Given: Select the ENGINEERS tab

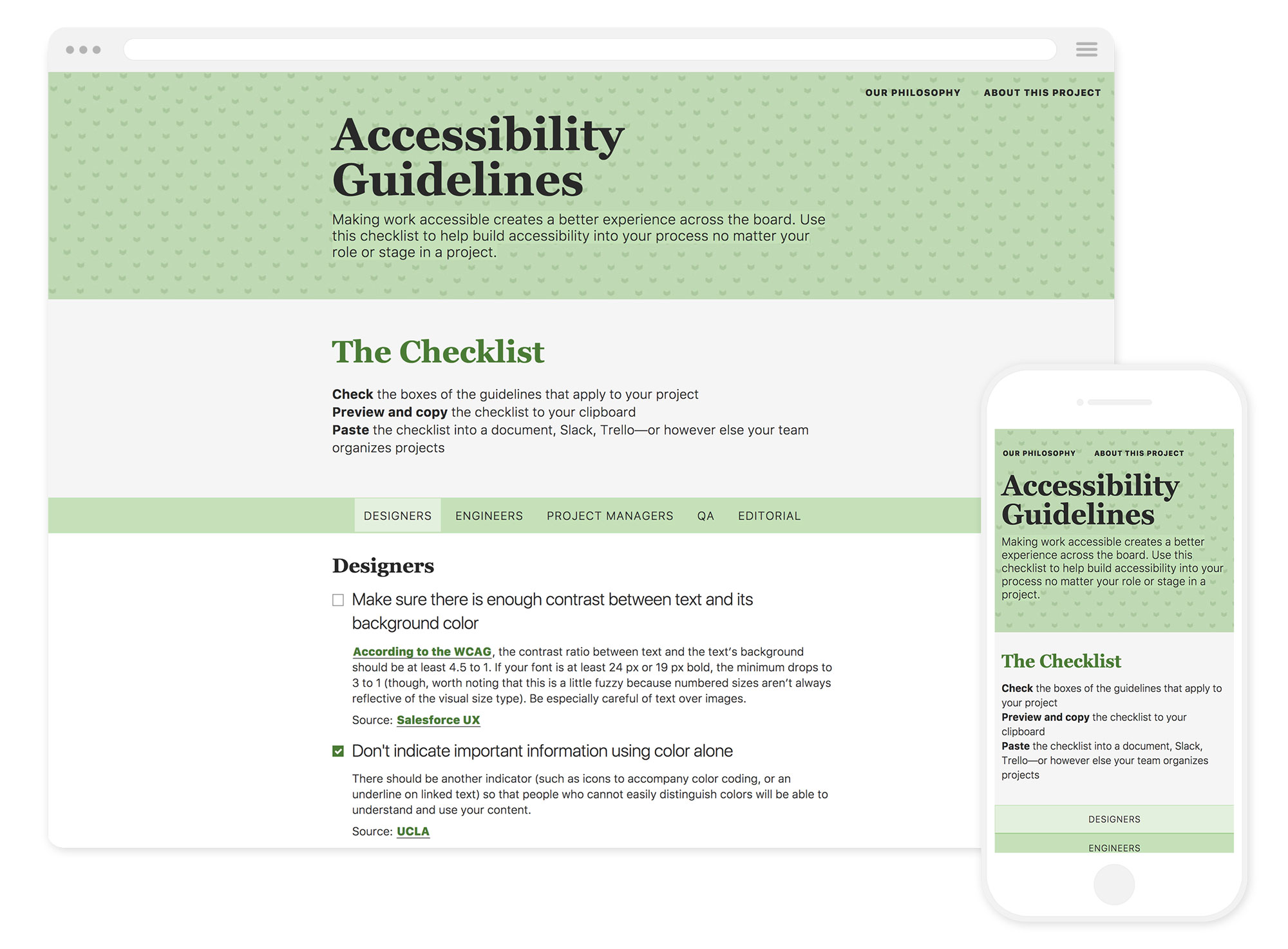Looking at the screenshot, I should [x=487, y=516].
